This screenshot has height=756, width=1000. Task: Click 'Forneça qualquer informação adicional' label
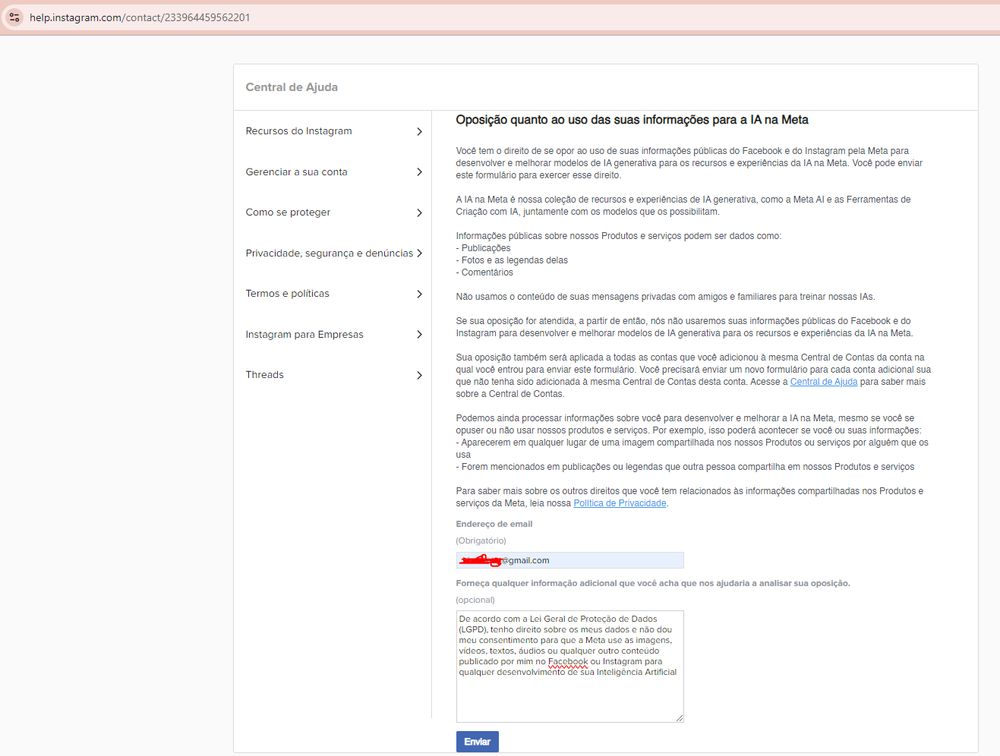(652, 583)
